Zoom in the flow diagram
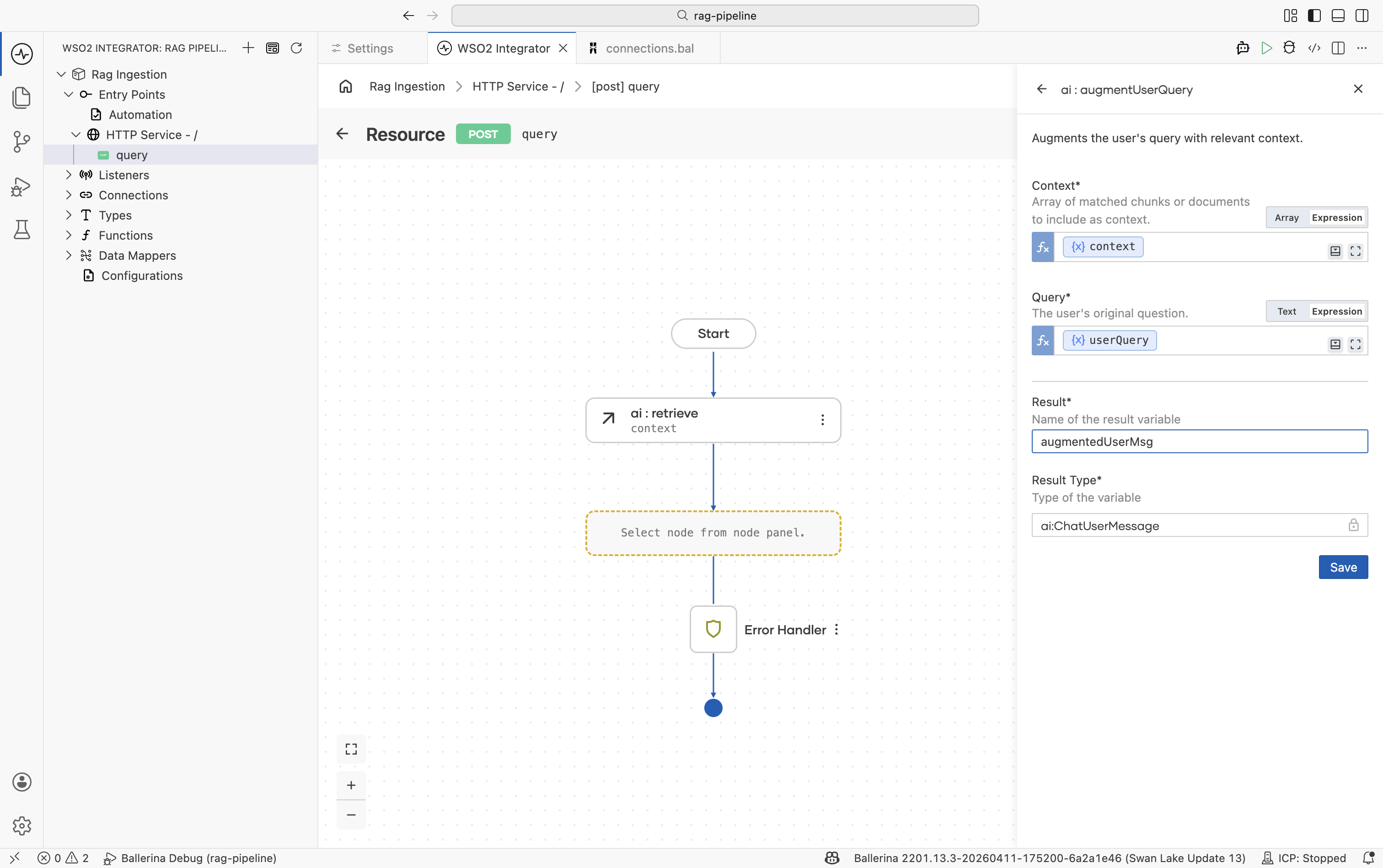The width and height of the screenshot is (1383, 868). (351, 785)
